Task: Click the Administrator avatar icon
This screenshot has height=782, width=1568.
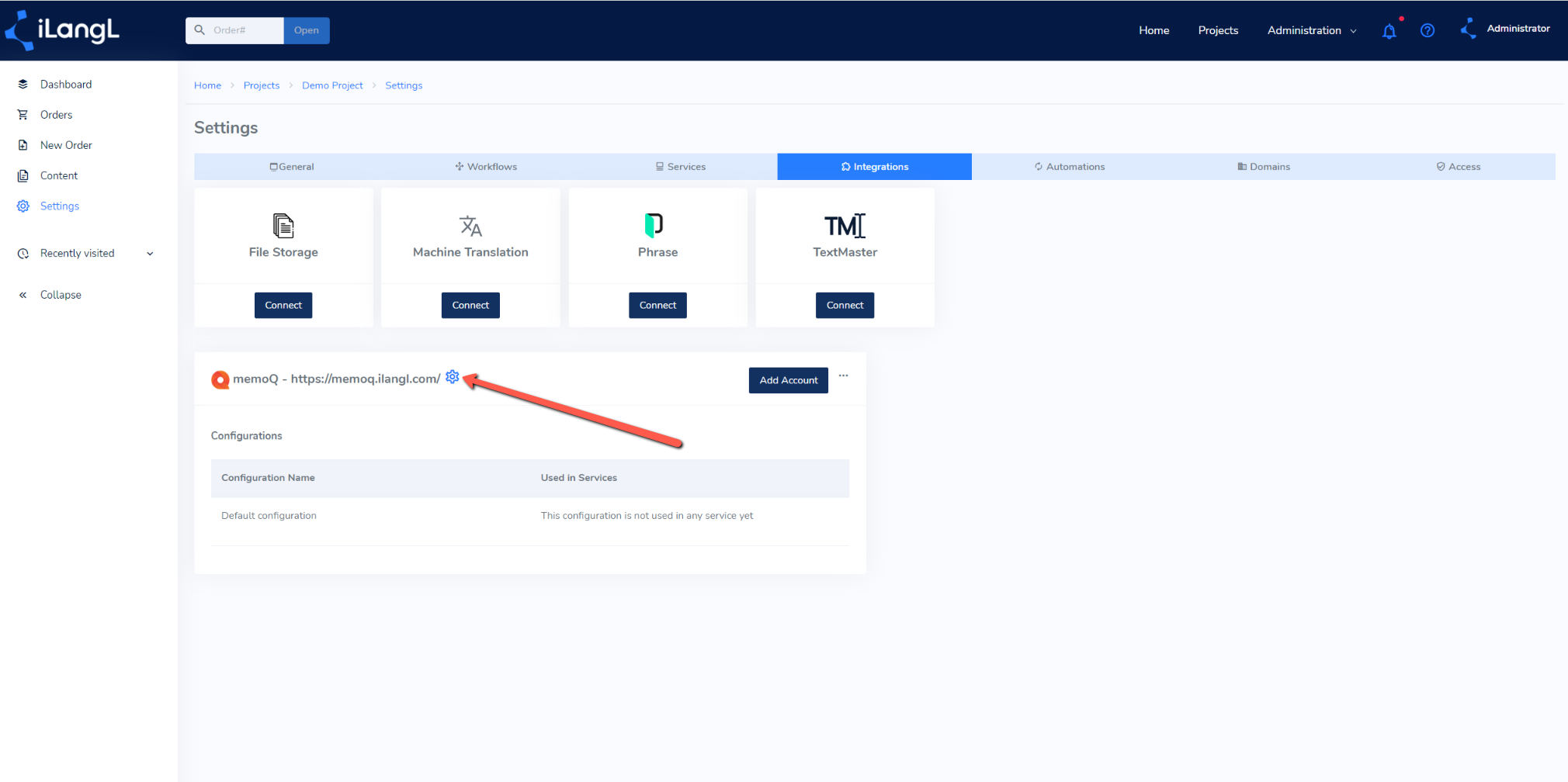Action: coord(1468,29)
